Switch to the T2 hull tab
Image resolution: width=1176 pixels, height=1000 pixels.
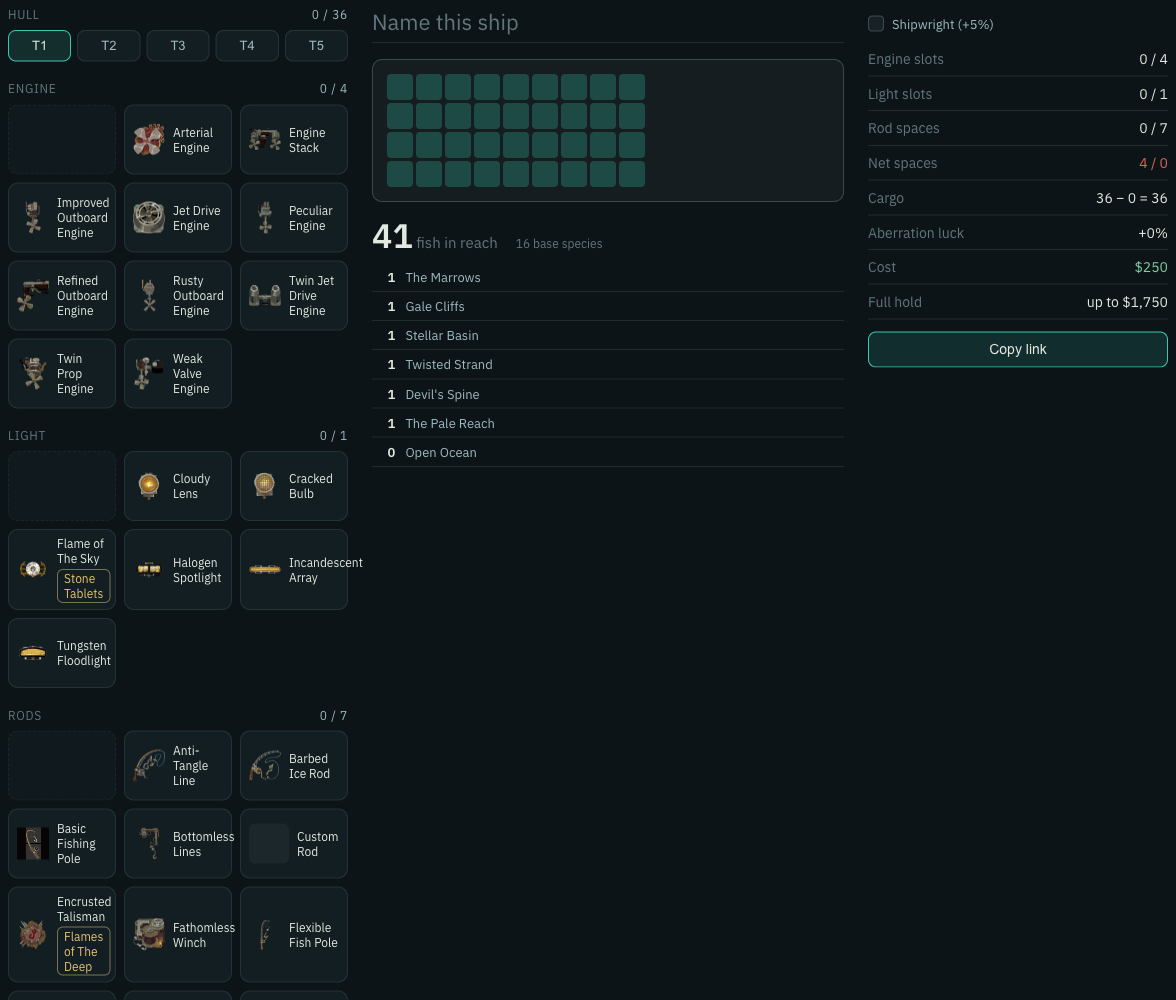[109, 46]
